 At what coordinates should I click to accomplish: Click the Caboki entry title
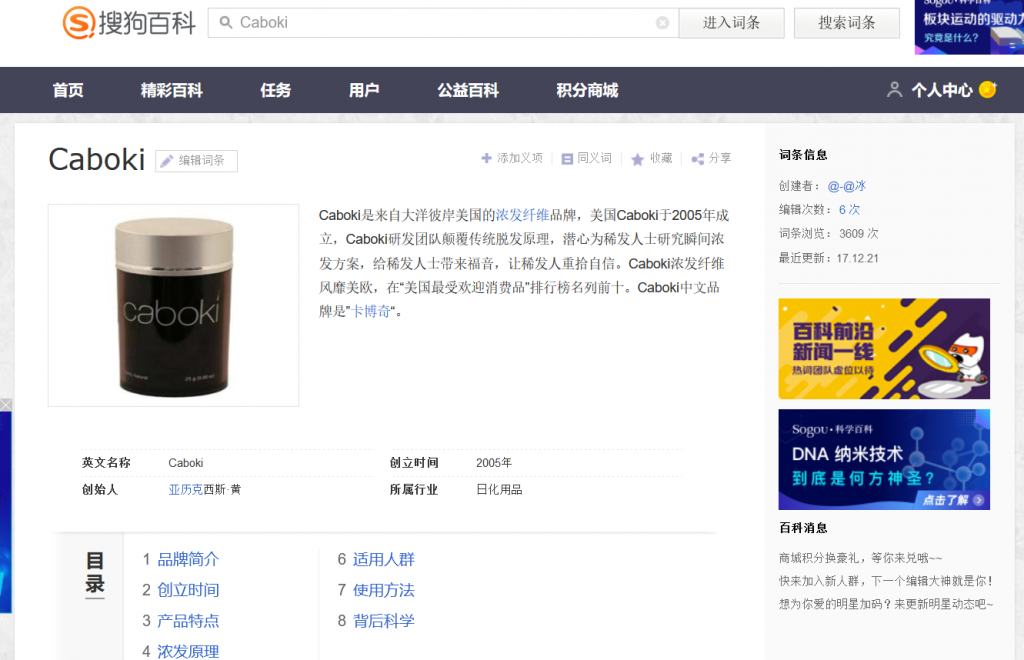97,160
